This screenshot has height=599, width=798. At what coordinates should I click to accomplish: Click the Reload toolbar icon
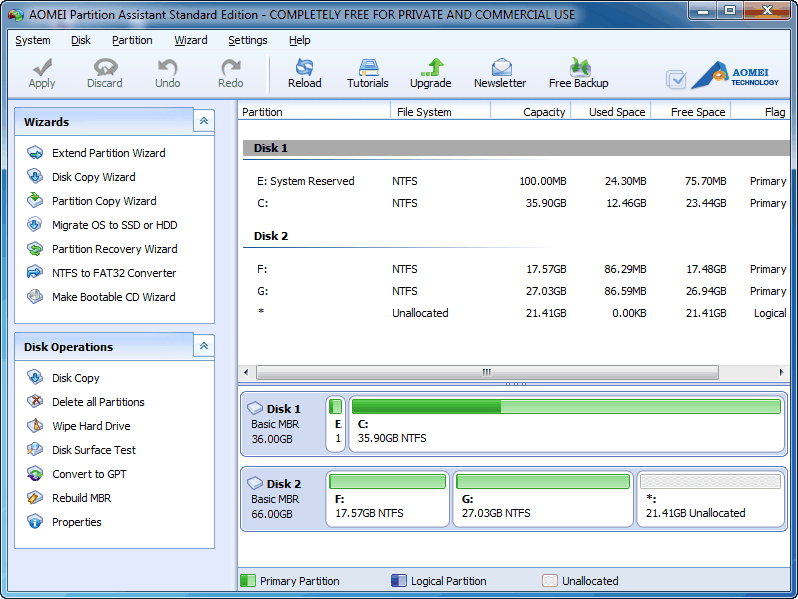(x=304, y=66)
